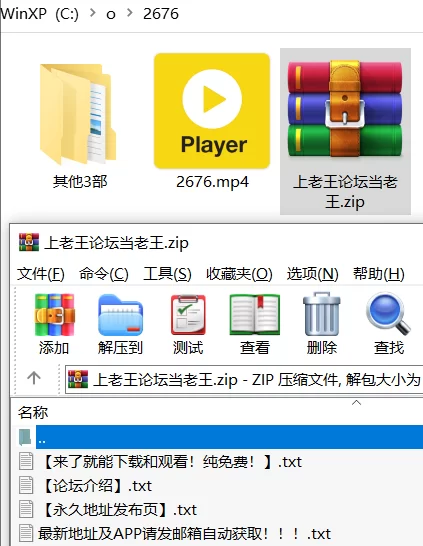Click the 'o' breadcrumb folder in Explorer
Viewport: 423px width, 546px height.
click(x=111, y=14)
